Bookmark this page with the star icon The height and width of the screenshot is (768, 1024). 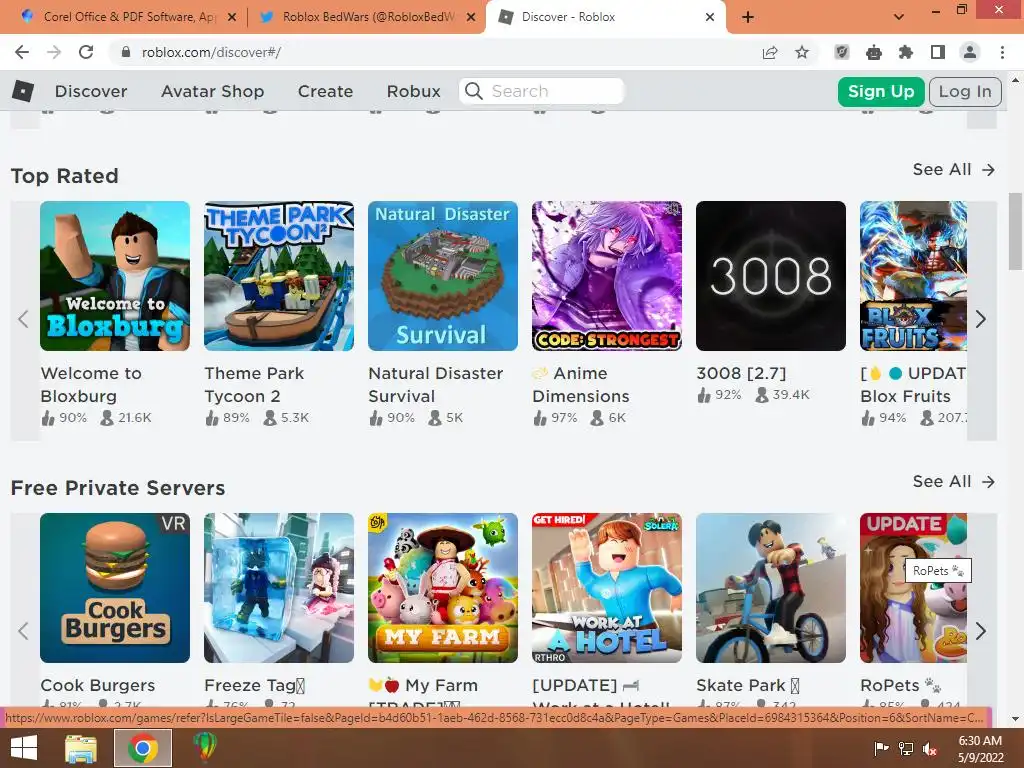click(x=802, y=52)
